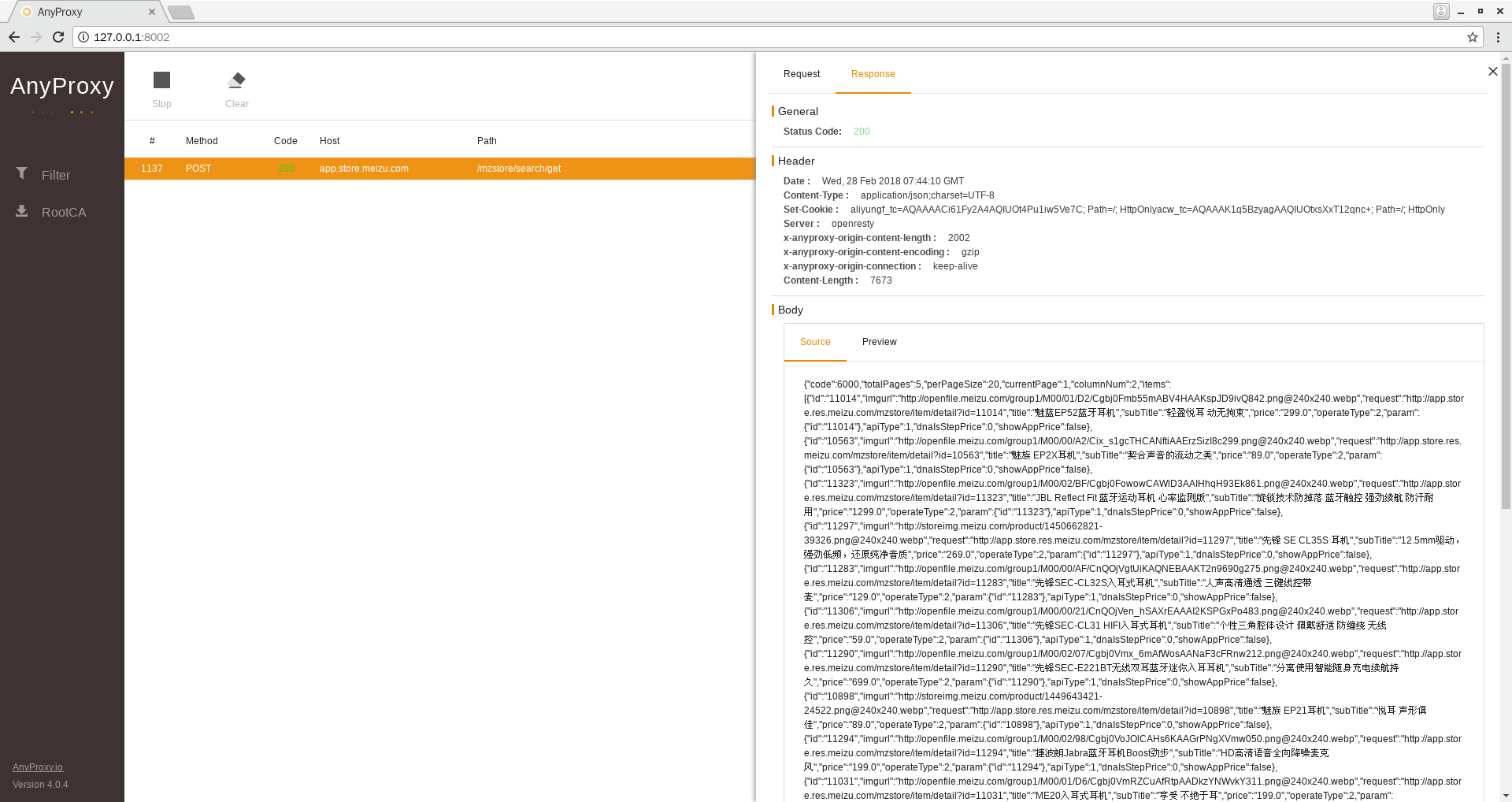Click the Code column header
Screen dimensions: 1512x802
[286, 141]
